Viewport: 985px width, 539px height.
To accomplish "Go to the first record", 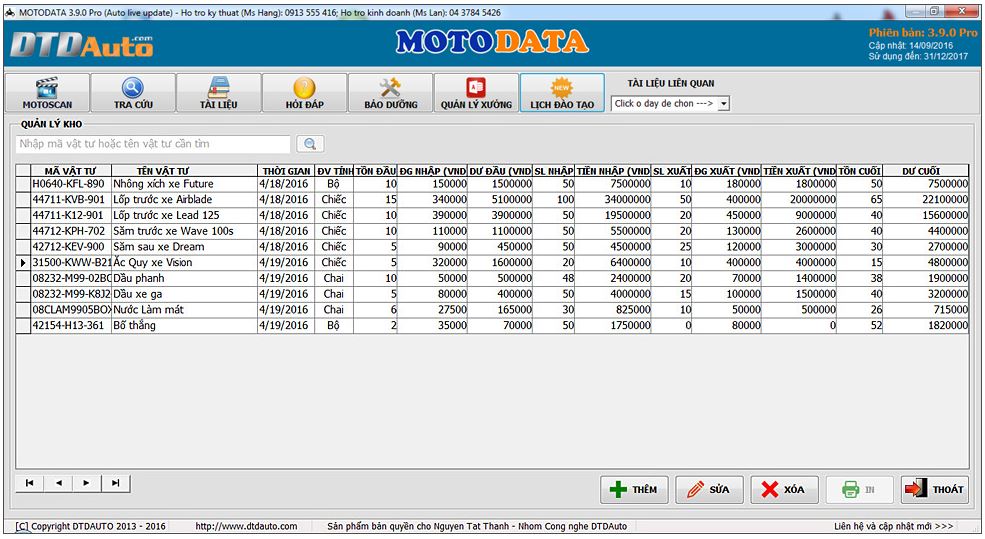I will 30,483.
